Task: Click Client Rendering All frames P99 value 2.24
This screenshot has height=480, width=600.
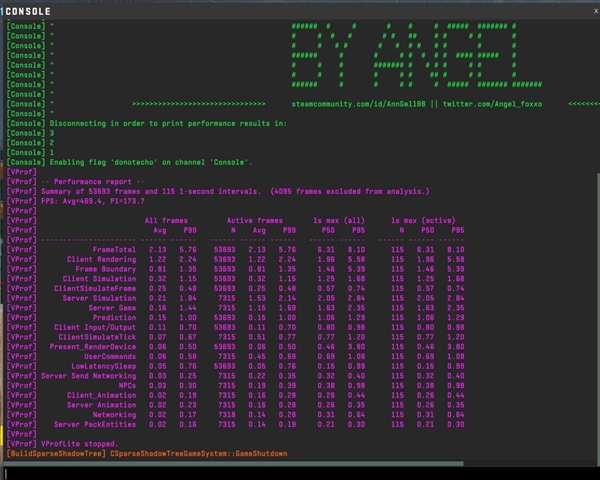Action: click(x=188, y=260)
